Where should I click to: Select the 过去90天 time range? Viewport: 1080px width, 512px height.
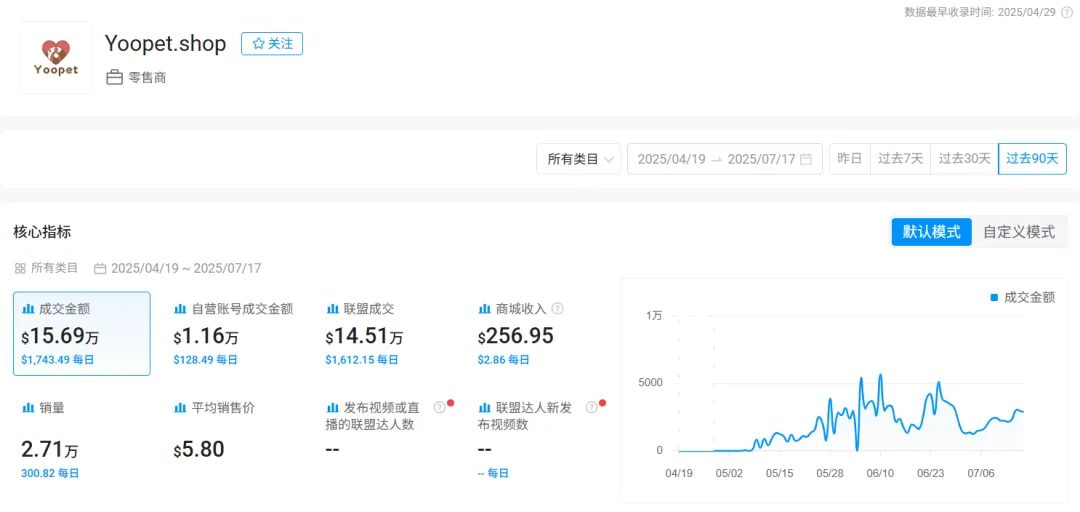pos(1032,158)
